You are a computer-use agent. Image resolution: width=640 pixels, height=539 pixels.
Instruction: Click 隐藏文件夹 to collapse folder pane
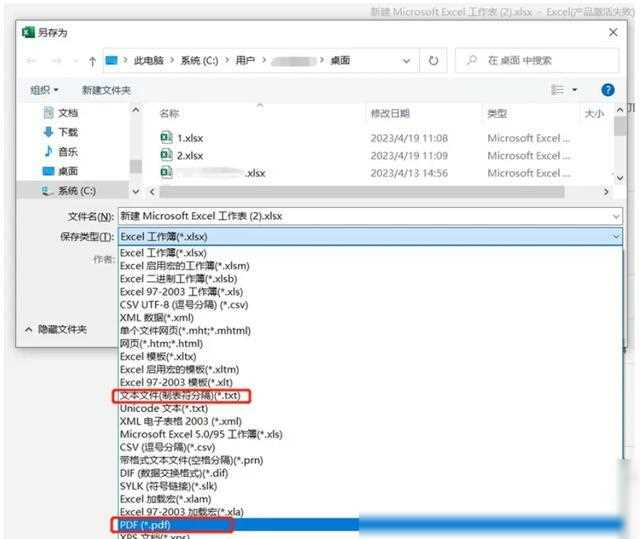tap(56, 329)
